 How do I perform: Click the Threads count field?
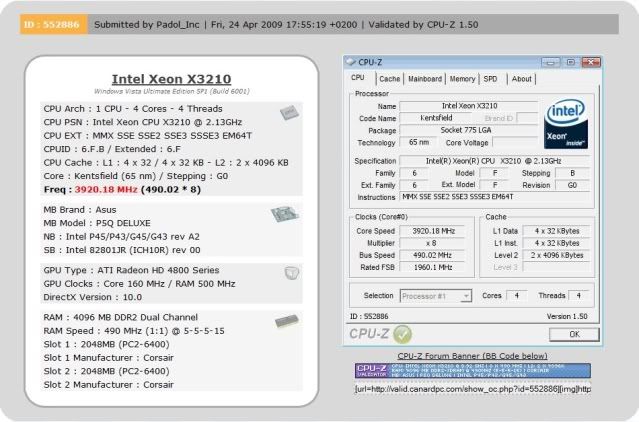click(578, 296)
